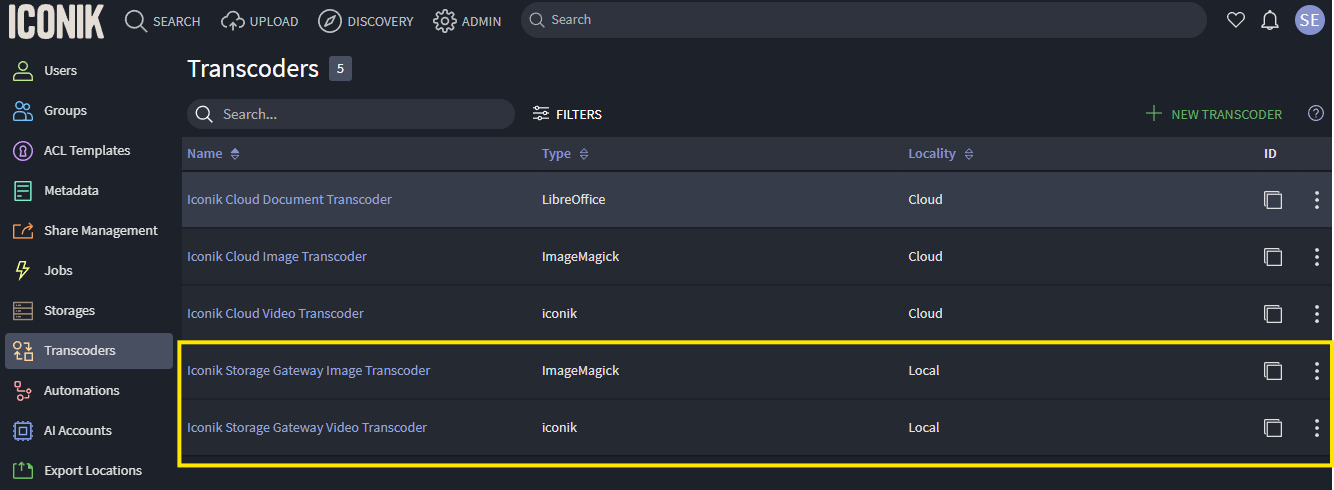Open more options for Cloud Image Transcoder
The height and width of the screenshot is (490, 1334).
tap(1316, 256)
